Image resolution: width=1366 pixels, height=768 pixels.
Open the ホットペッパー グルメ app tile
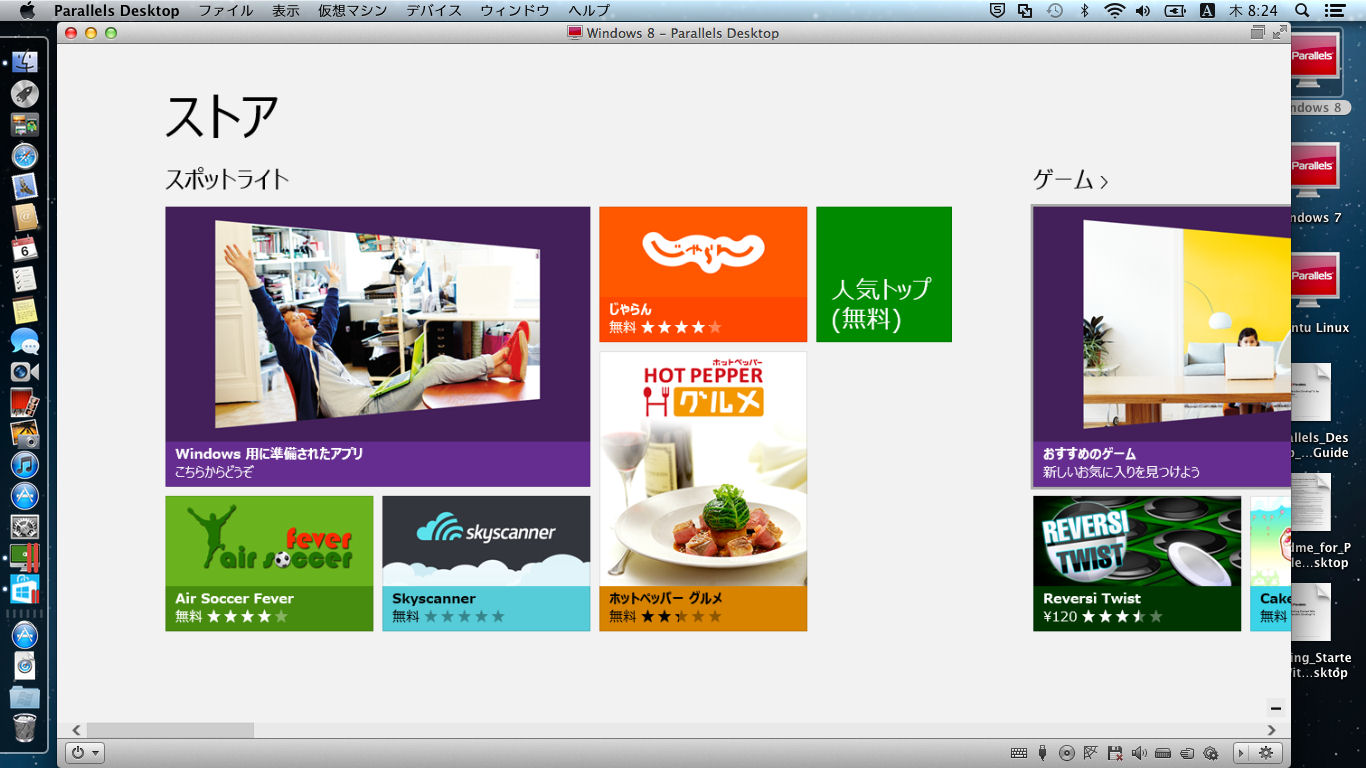703,491
